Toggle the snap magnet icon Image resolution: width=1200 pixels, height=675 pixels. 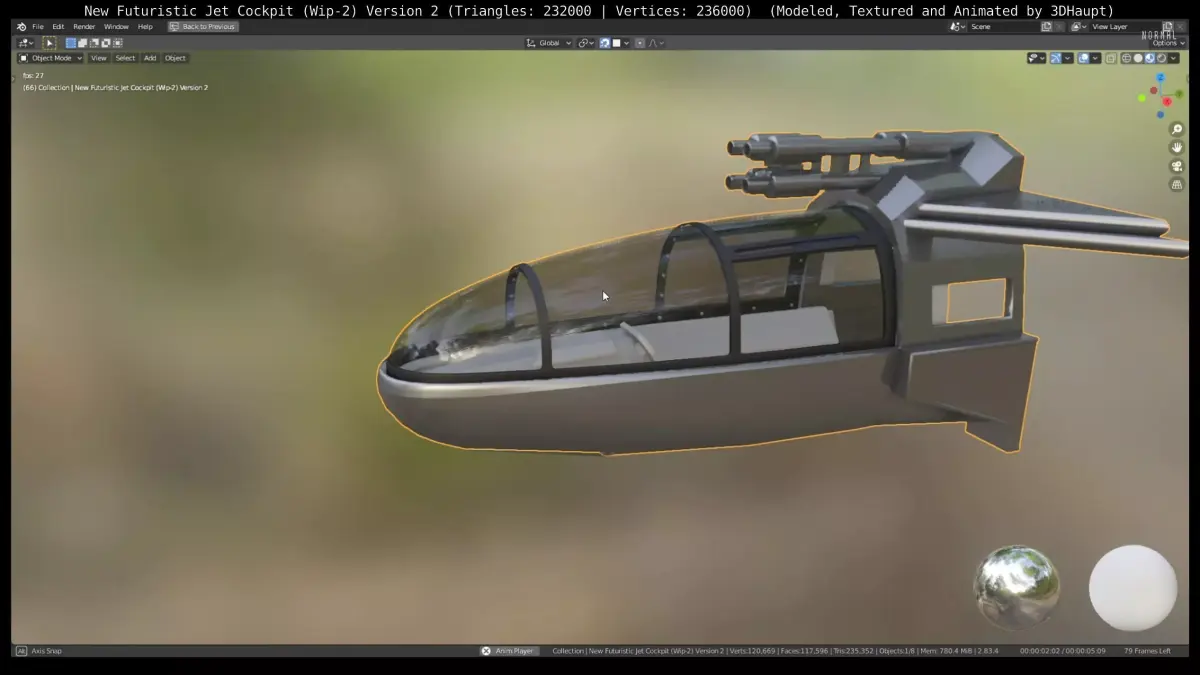coord(605,43)
